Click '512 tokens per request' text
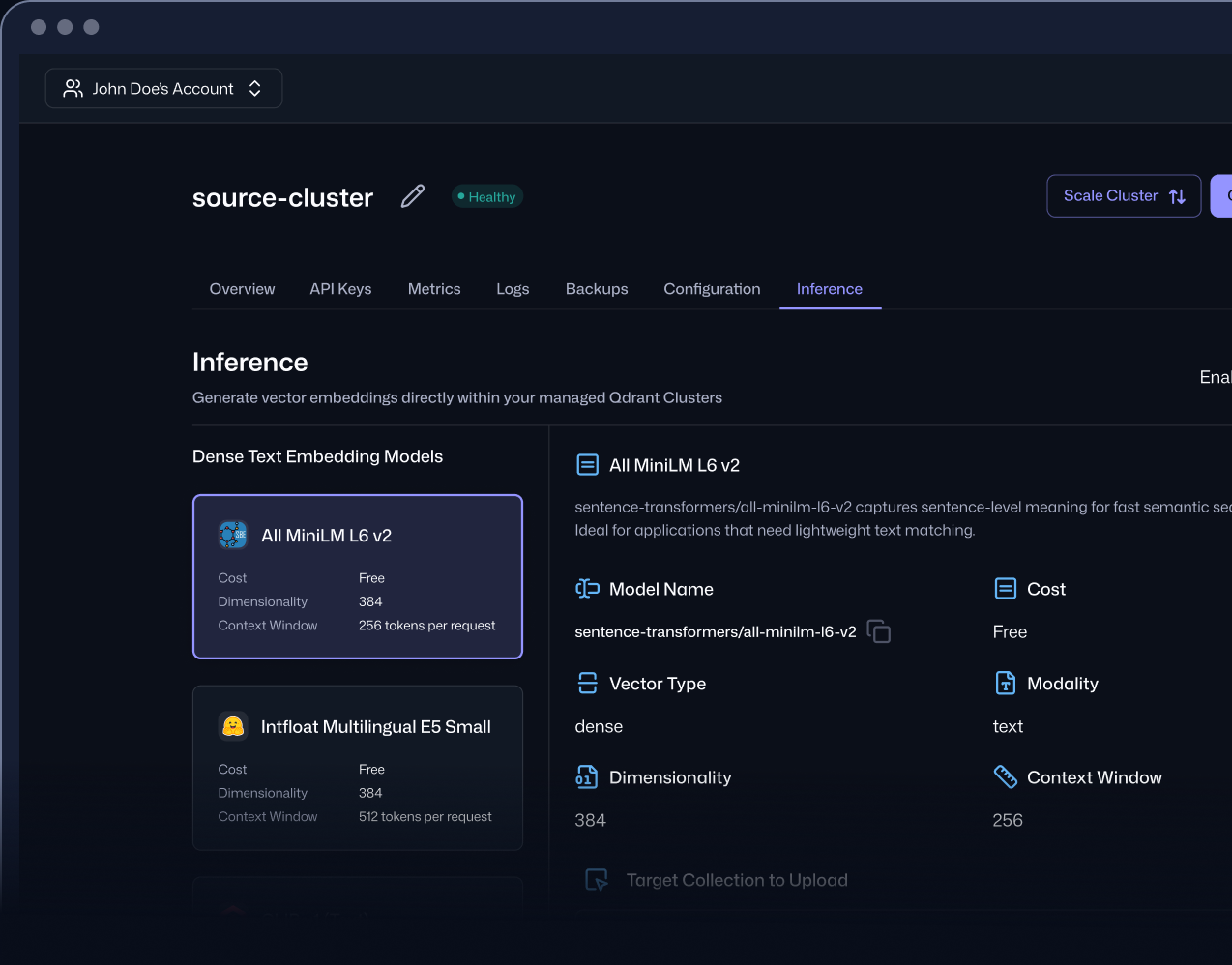Screen dimensions: 1232x965 [x=425, y=817]
